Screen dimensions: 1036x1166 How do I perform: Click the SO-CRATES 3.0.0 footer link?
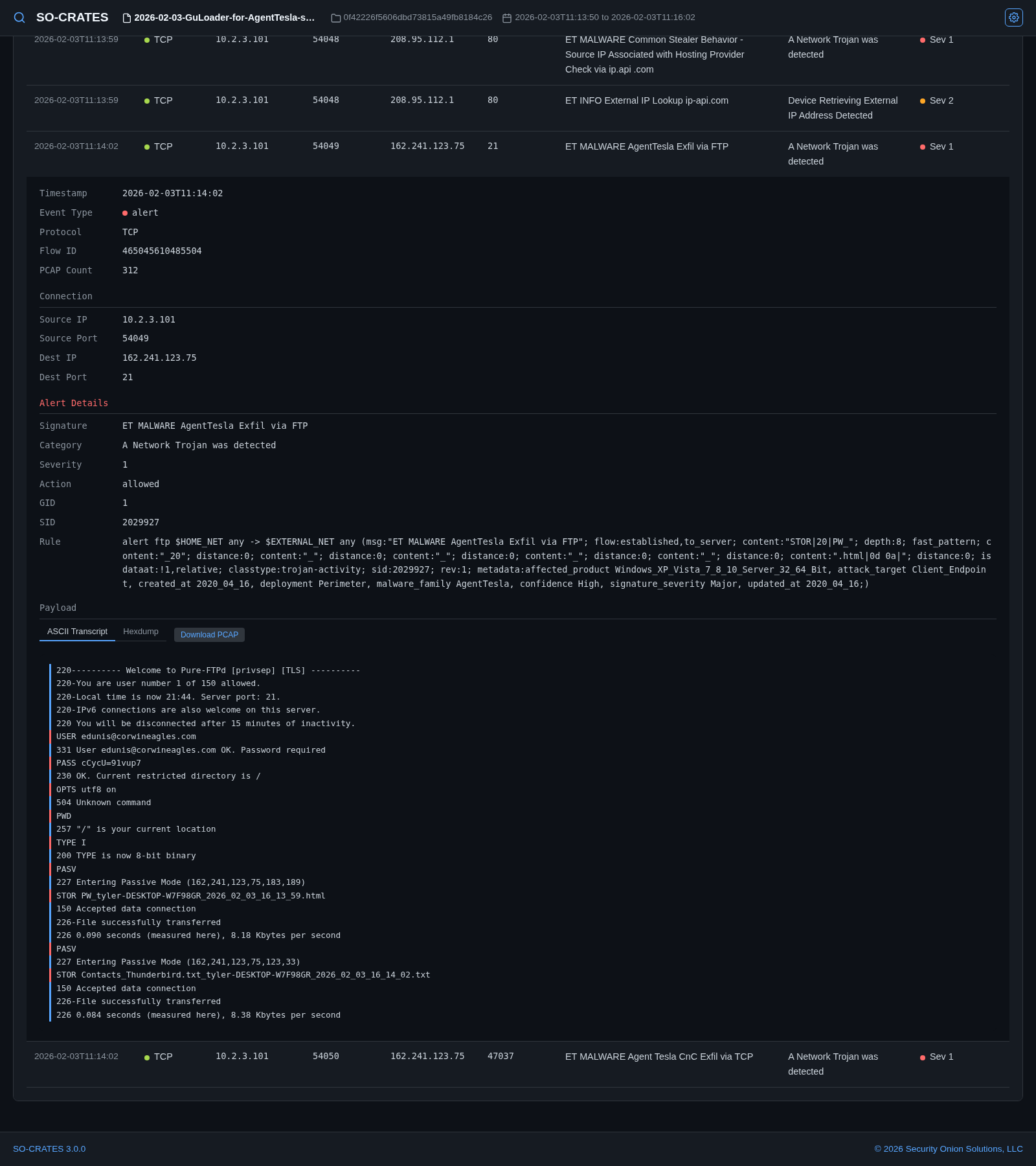pyautogui.click(x=49, y=1149)
